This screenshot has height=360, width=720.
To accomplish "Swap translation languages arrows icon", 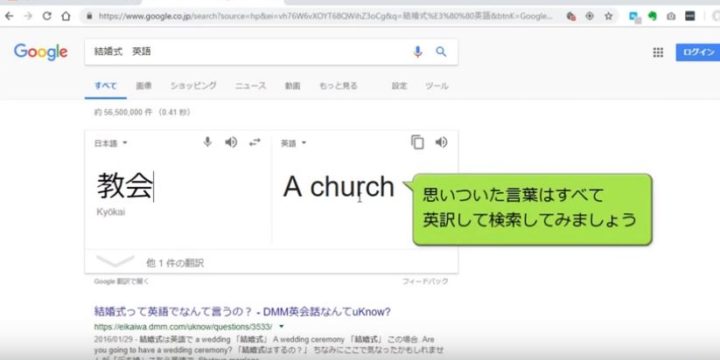I will click(x=255, y=142).
